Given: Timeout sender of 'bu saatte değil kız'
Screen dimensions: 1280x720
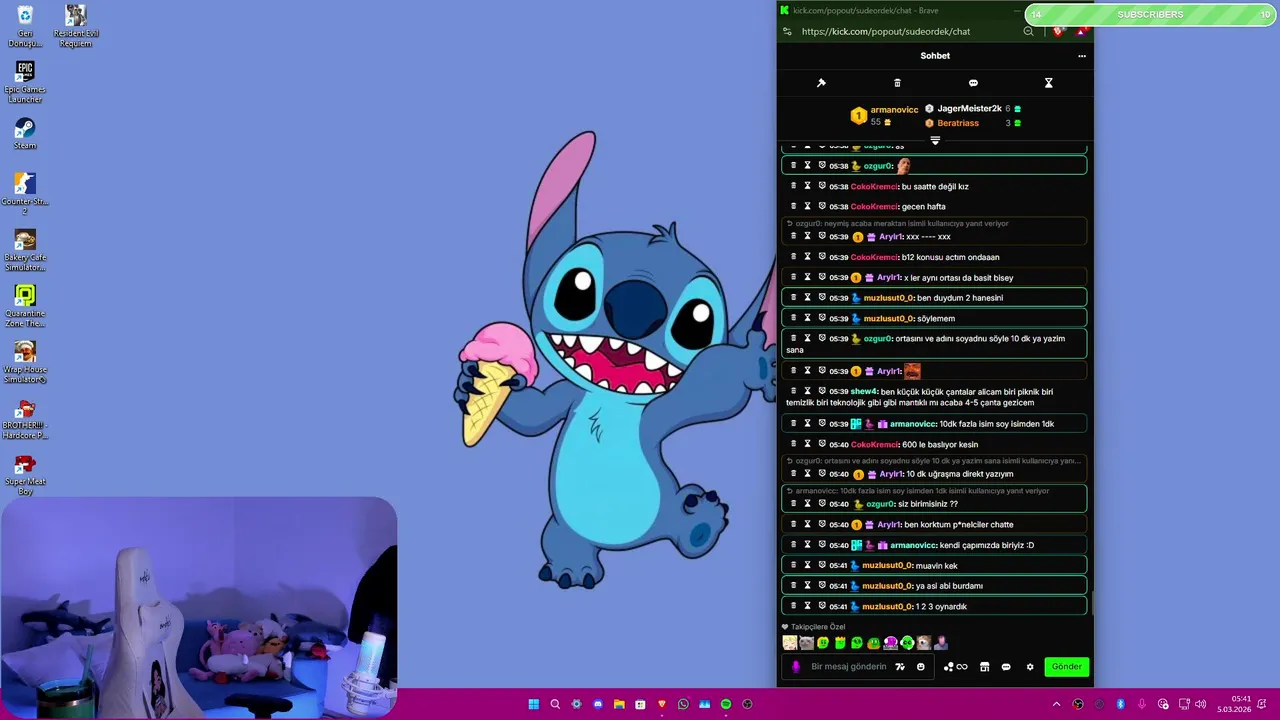Looking at the screenshot, I should [x=808, y=186].
